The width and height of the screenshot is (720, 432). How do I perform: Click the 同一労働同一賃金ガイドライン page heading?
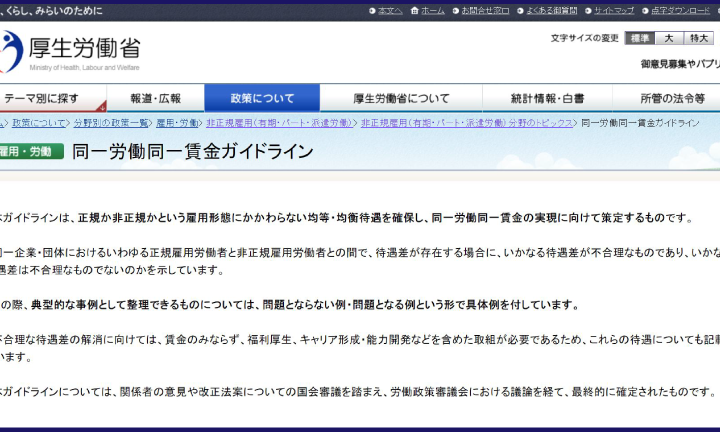[x=193, y=151]
